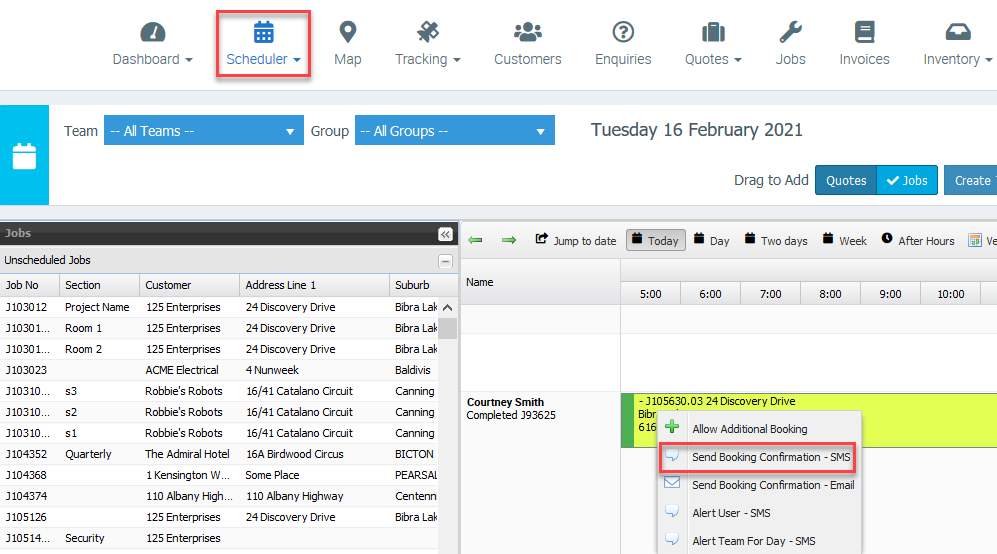Screen dimensions: 997x554
Task: Click the Jobs wrench icon
Action: (790, 33)
